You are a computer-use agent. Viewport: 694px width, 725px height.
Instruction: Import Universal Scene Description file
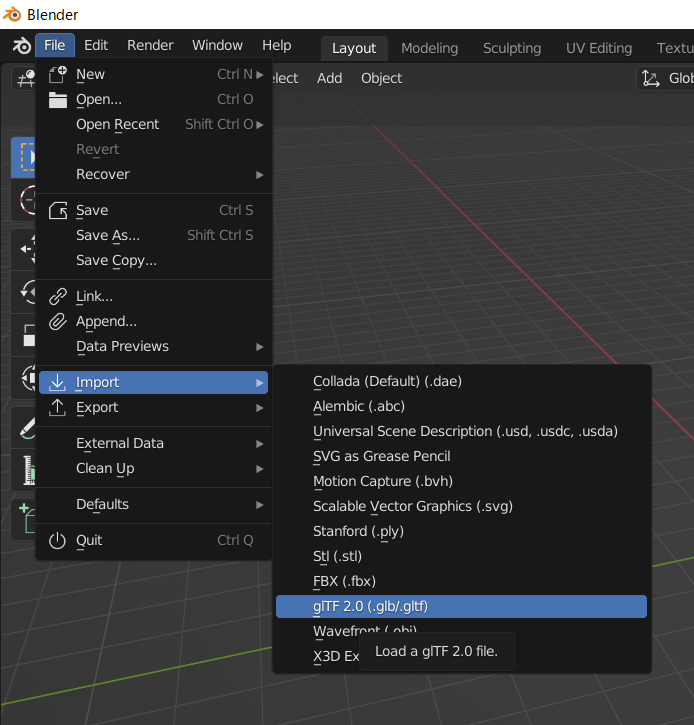point(461,431)
